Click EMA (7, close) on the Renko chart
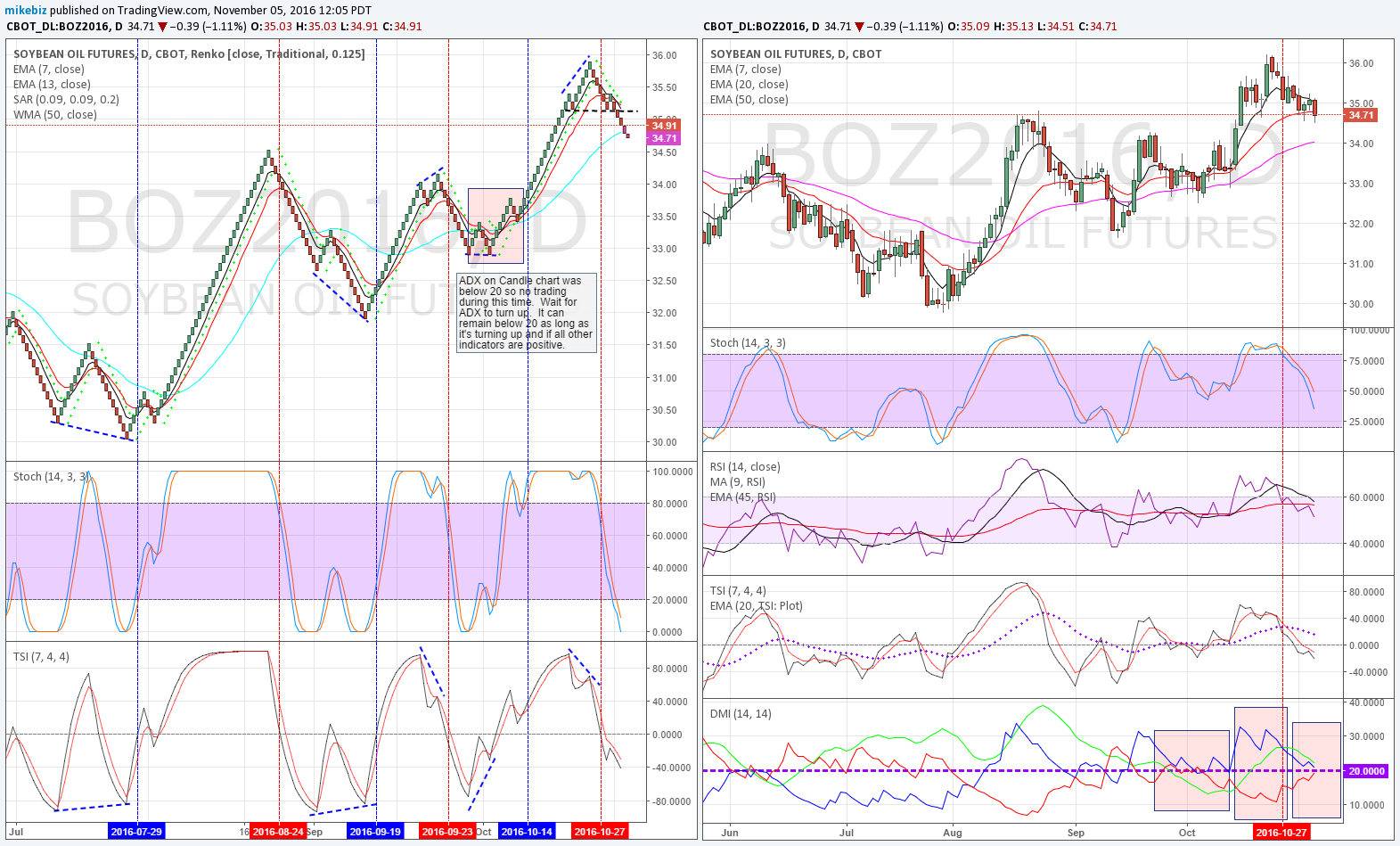The width and height of the screenshot is (1400, 846). pyautogui.click(x=49, y=69)
